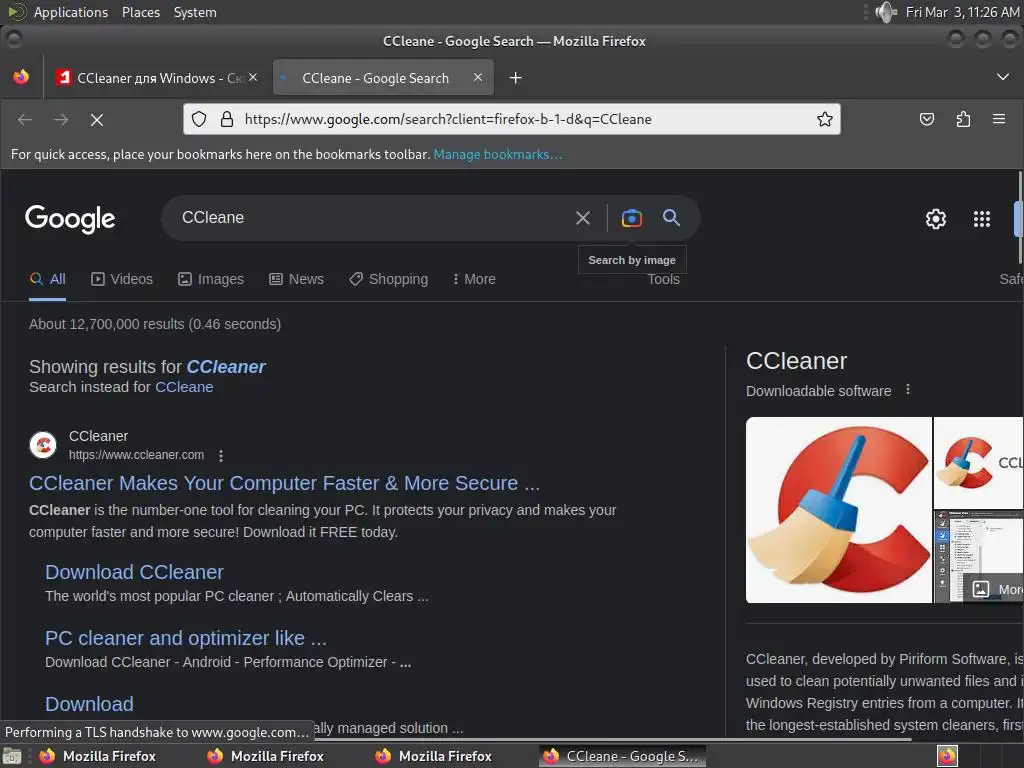Open the Download sitelink

pyautogui.click(x=89, y=704)
